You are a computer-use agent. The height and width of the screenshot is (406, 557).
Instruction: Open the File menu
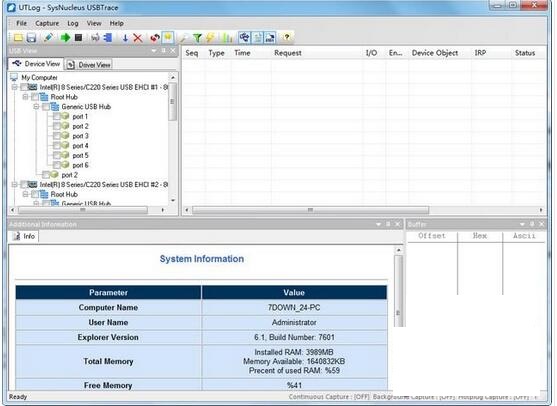[21, 23]
